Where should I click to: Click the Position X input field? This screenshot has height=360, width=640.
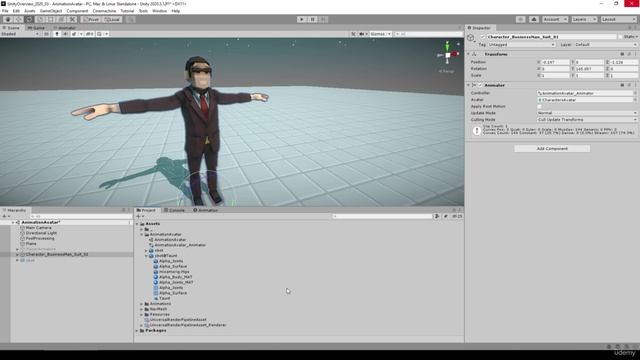555,62
